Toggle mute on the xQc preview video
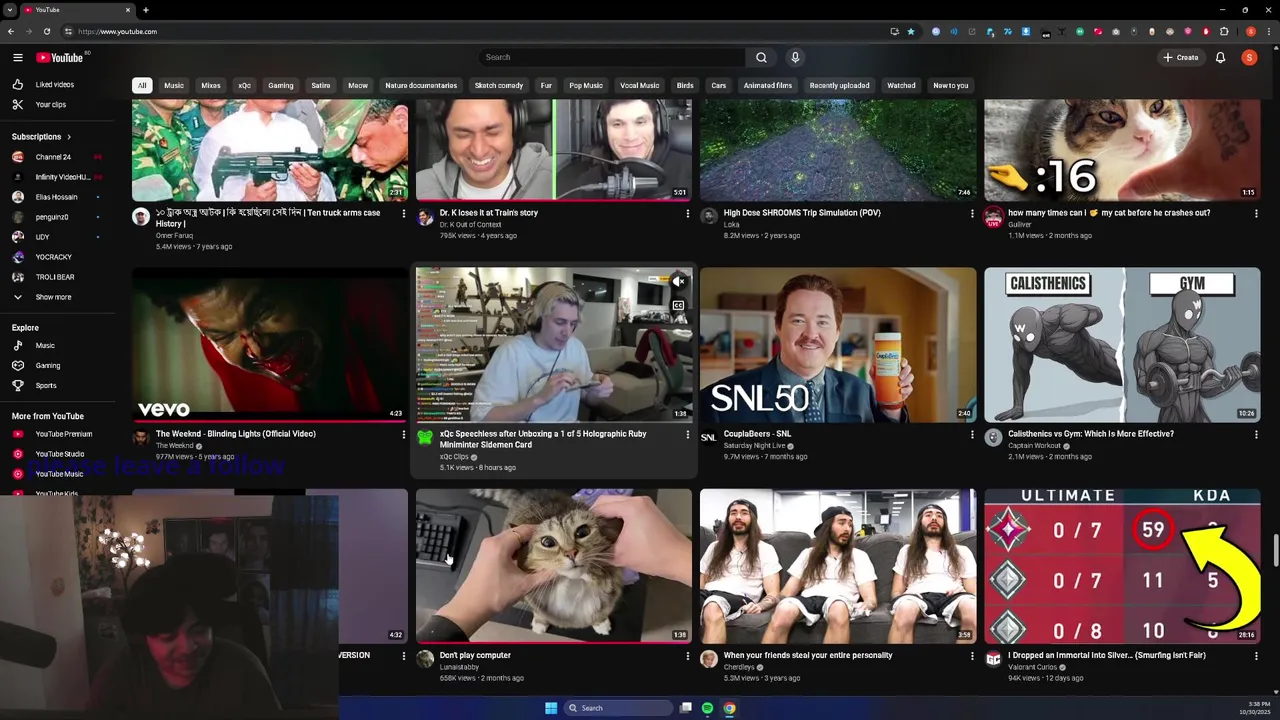 678,281
